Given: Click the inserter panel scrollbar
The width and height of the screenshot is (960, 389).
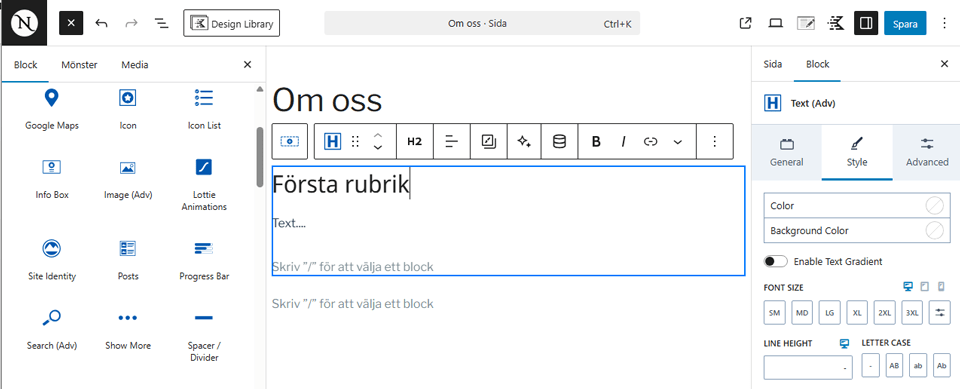Looking at the screenshot, I should coord(260,156).
